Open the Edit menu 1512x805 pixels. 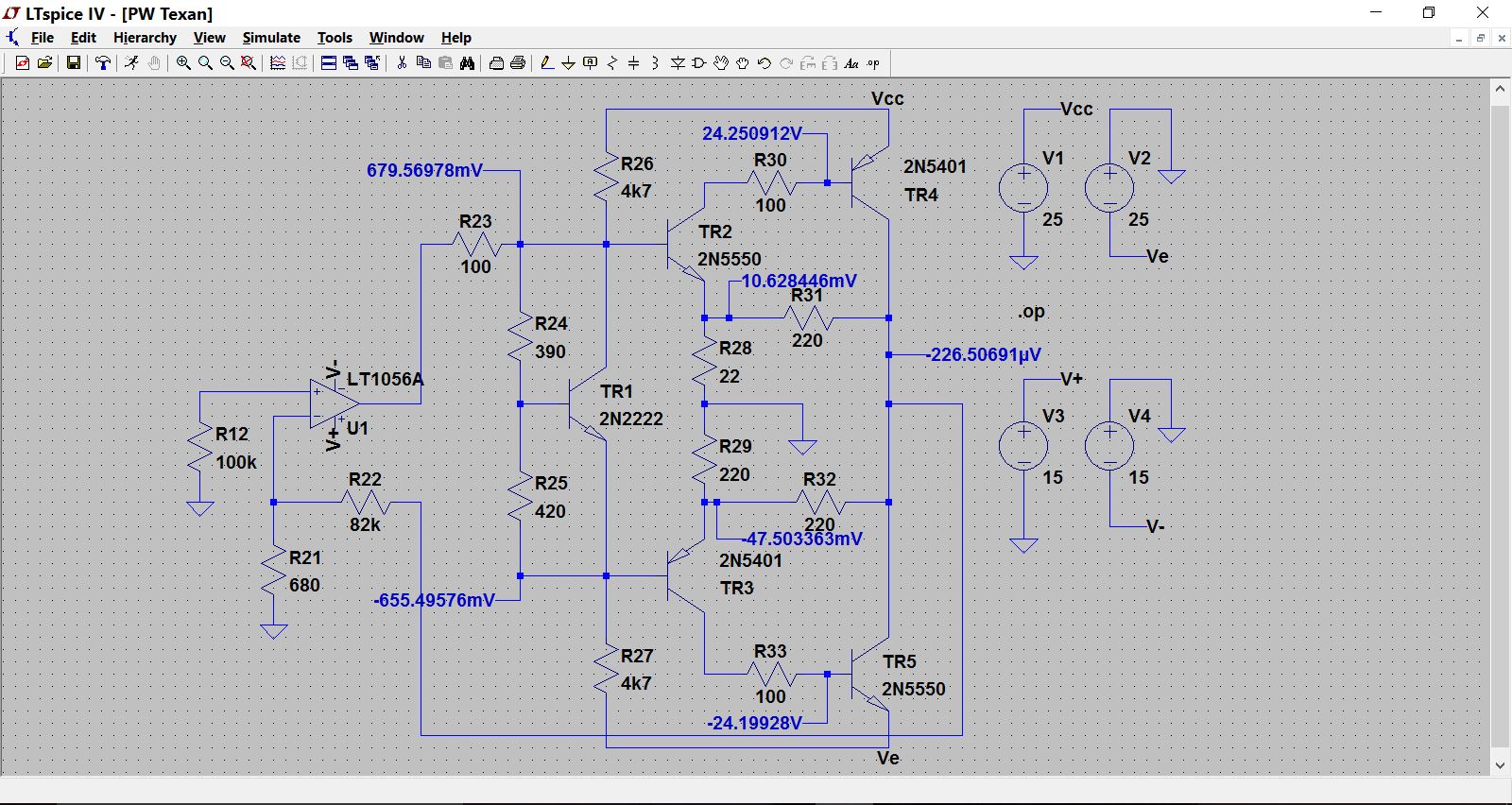[x=83, y=38]
